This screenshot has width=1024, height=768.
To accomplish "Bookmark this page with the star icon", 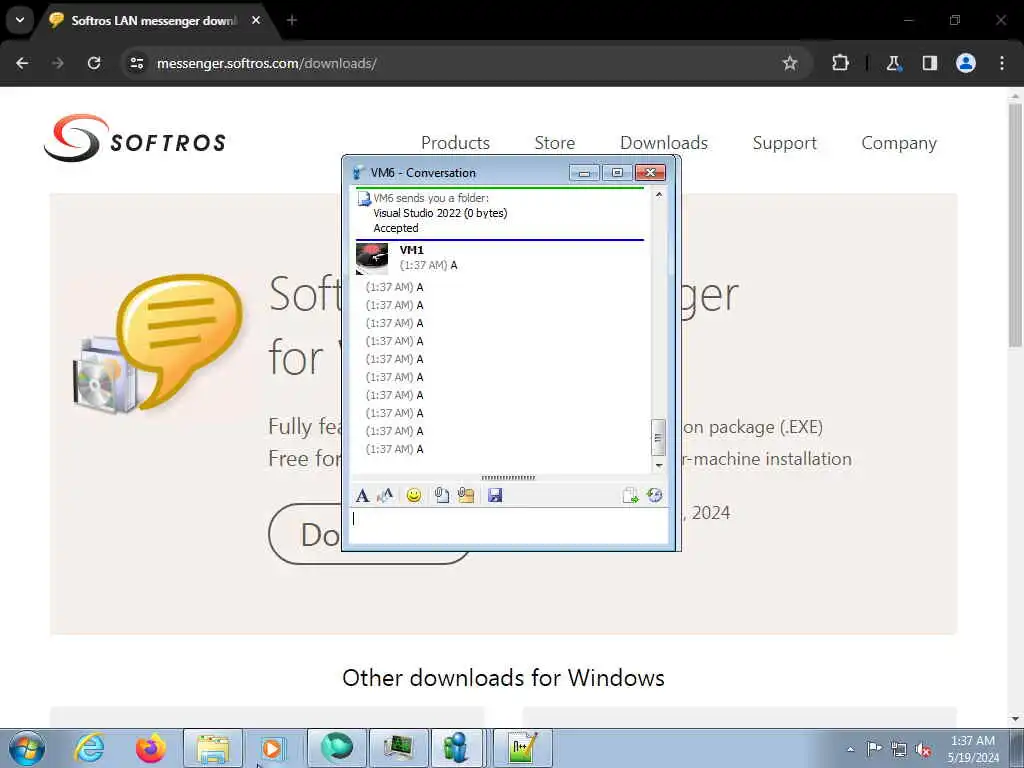I will (790, 63).
